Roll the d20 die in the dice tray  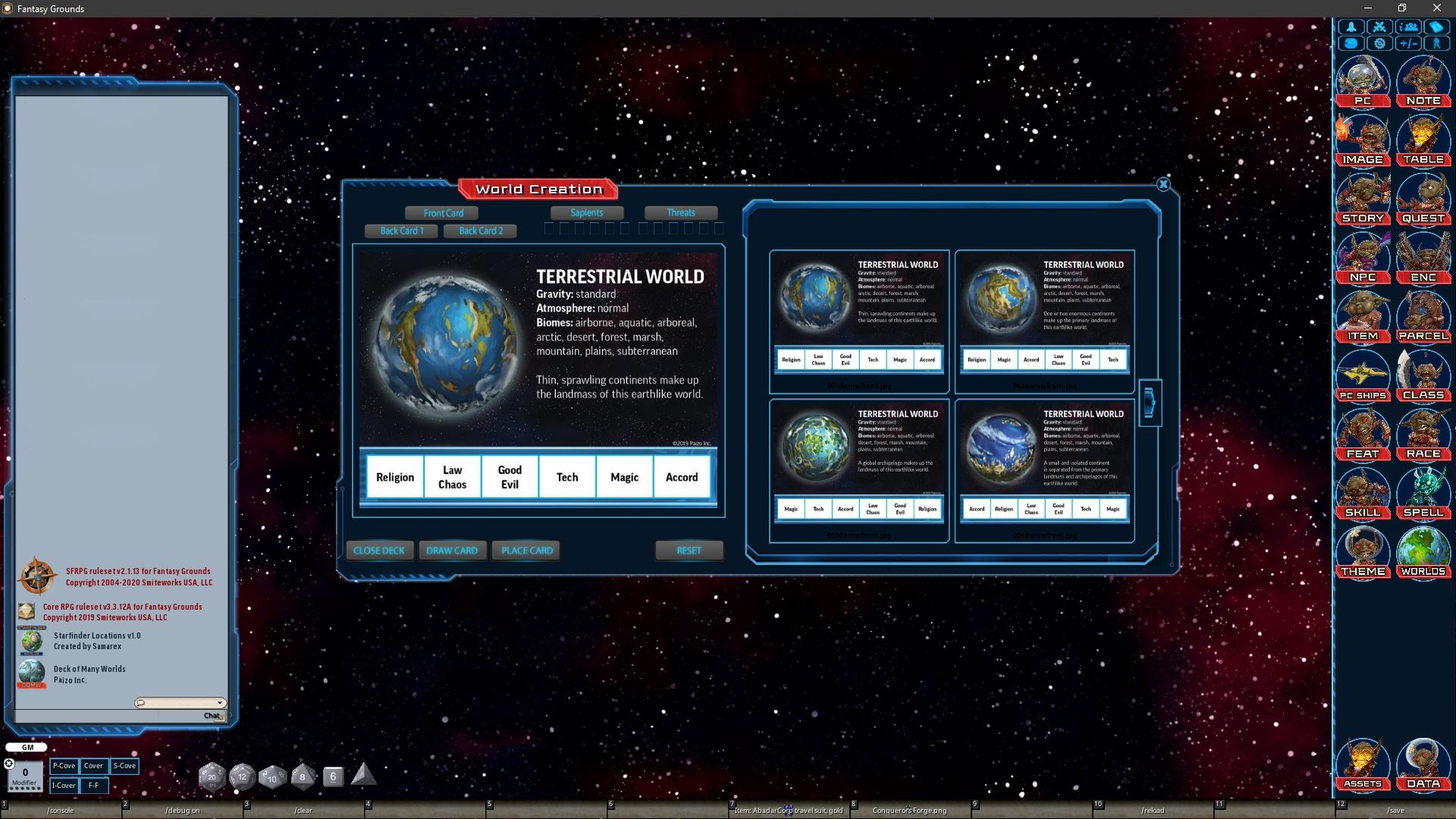212,776
